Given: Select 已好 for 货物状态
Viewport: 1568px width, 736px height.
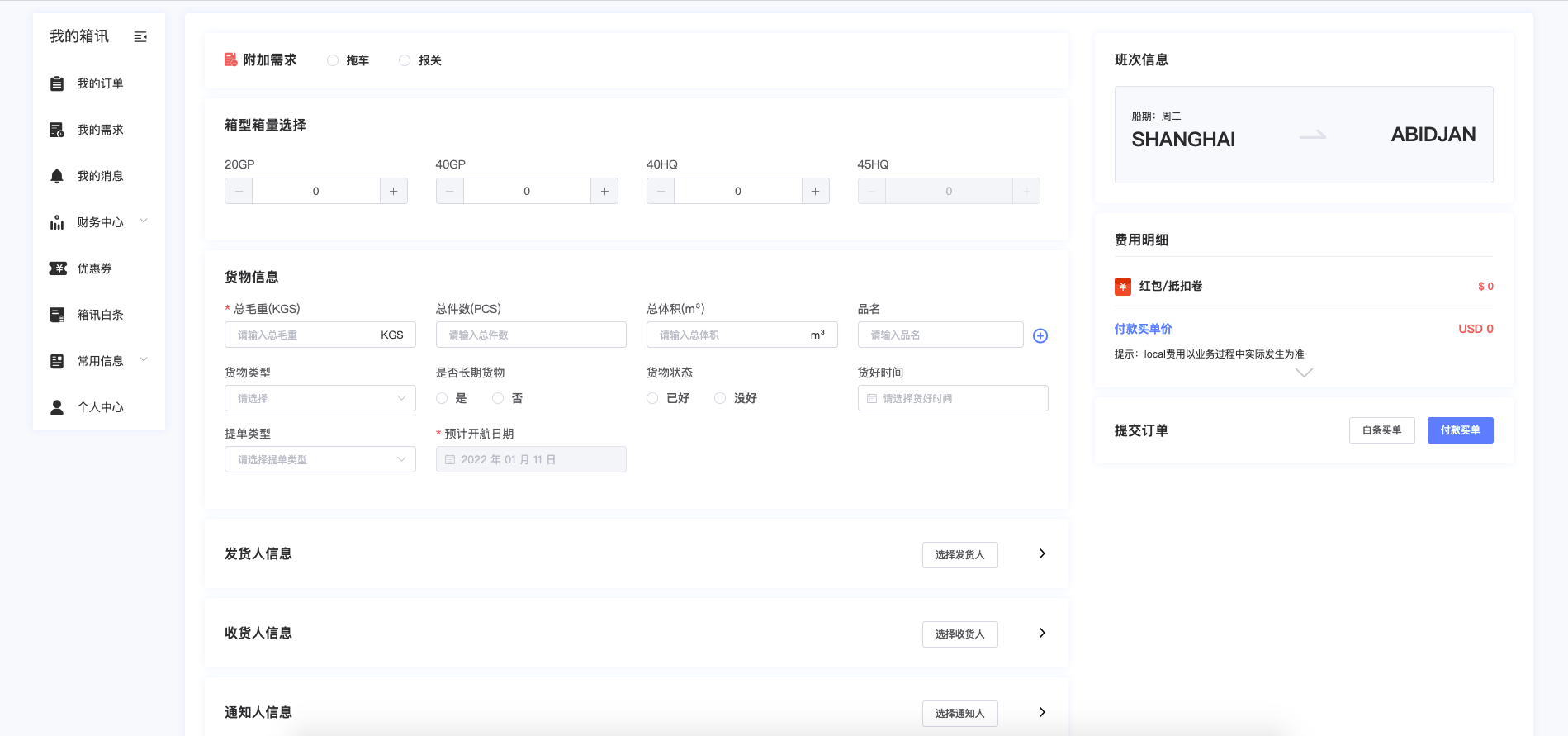Looking at the screenshot, I should coord(652,398).
